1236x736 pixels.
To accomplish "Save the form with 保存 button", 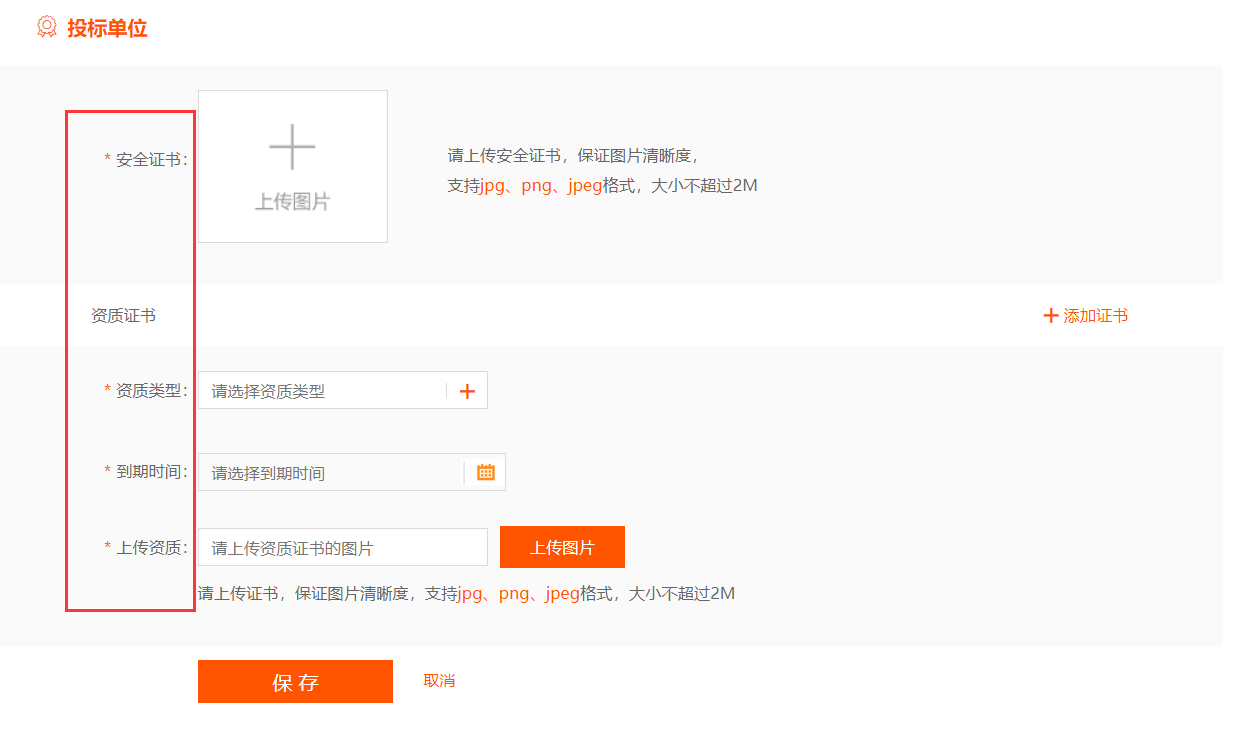I will [295, 682].
